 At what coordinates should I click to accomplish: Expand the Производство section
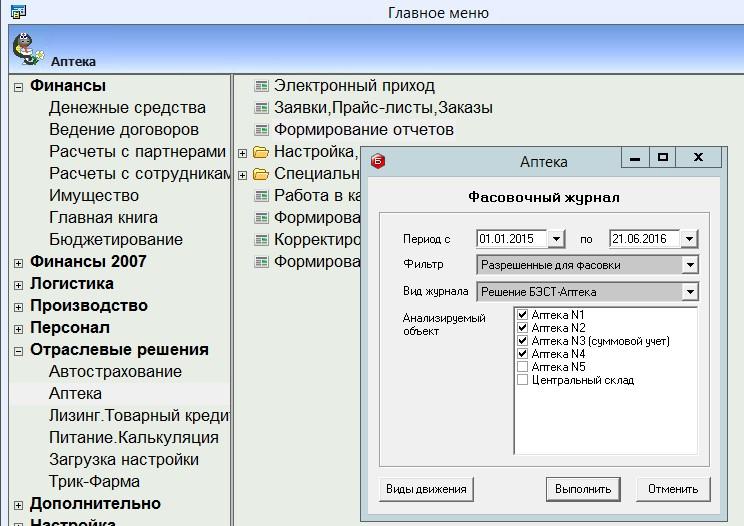(18, 307)
